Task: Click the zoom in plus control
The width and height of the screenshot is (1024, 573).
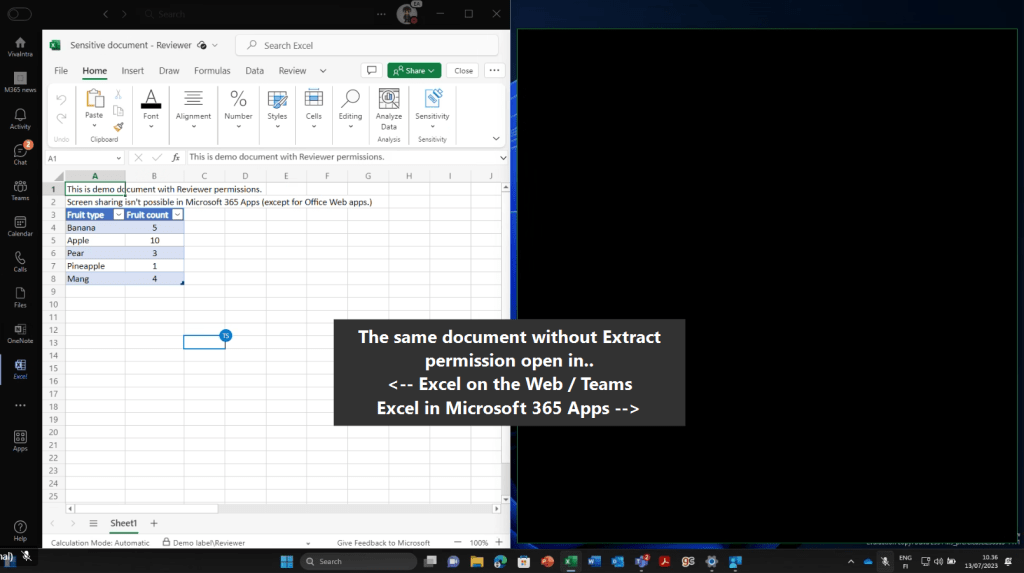Action: 499,543
